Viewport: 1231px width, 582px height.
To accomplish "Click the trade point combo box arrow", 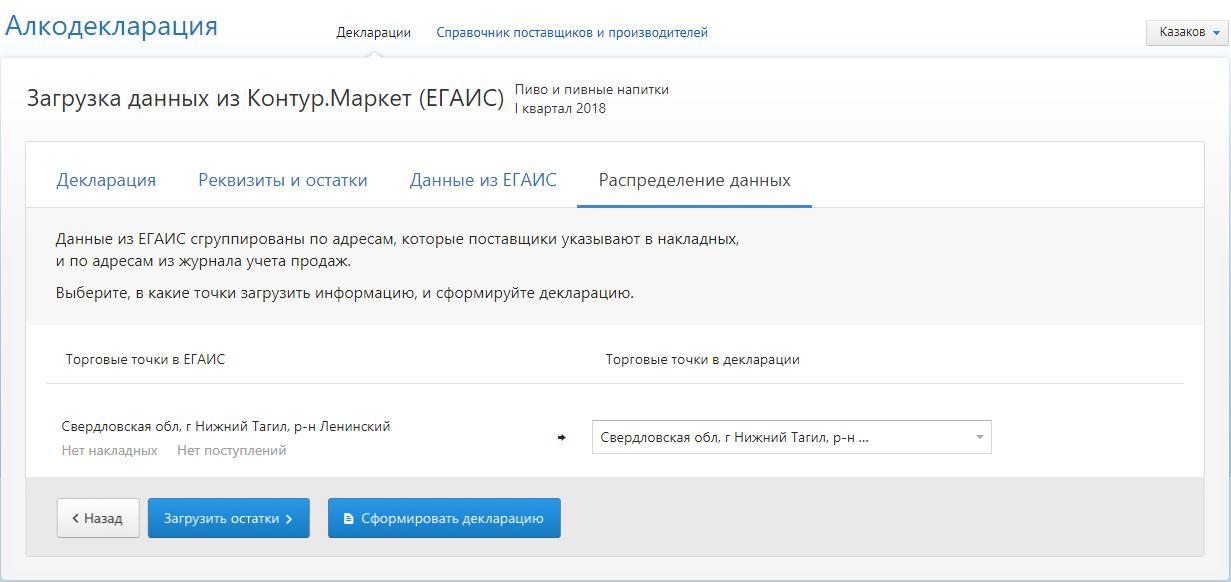I will pyautogui.click(x=979, y=437).
